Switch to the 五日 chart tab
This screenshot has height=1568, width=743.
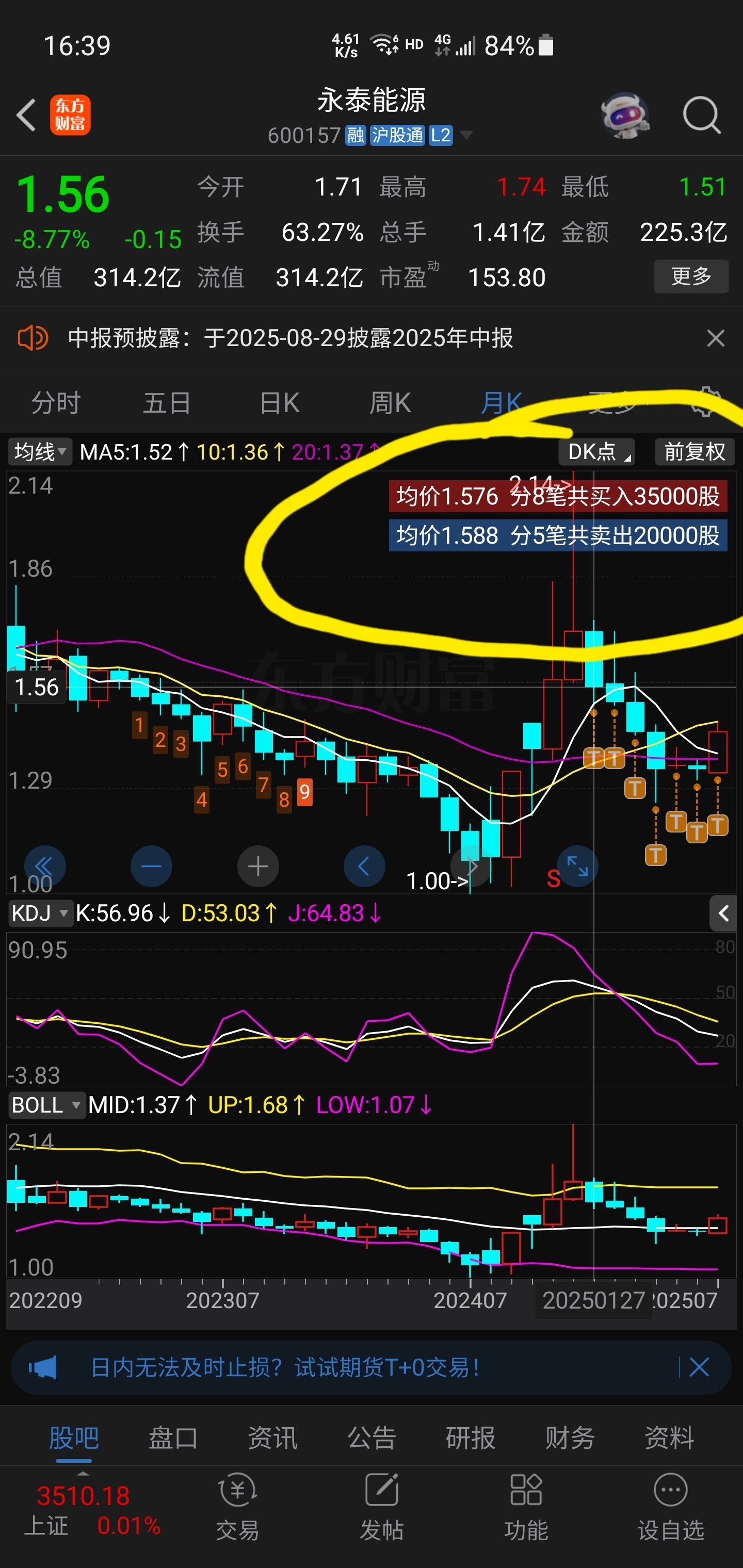point(167,403)
